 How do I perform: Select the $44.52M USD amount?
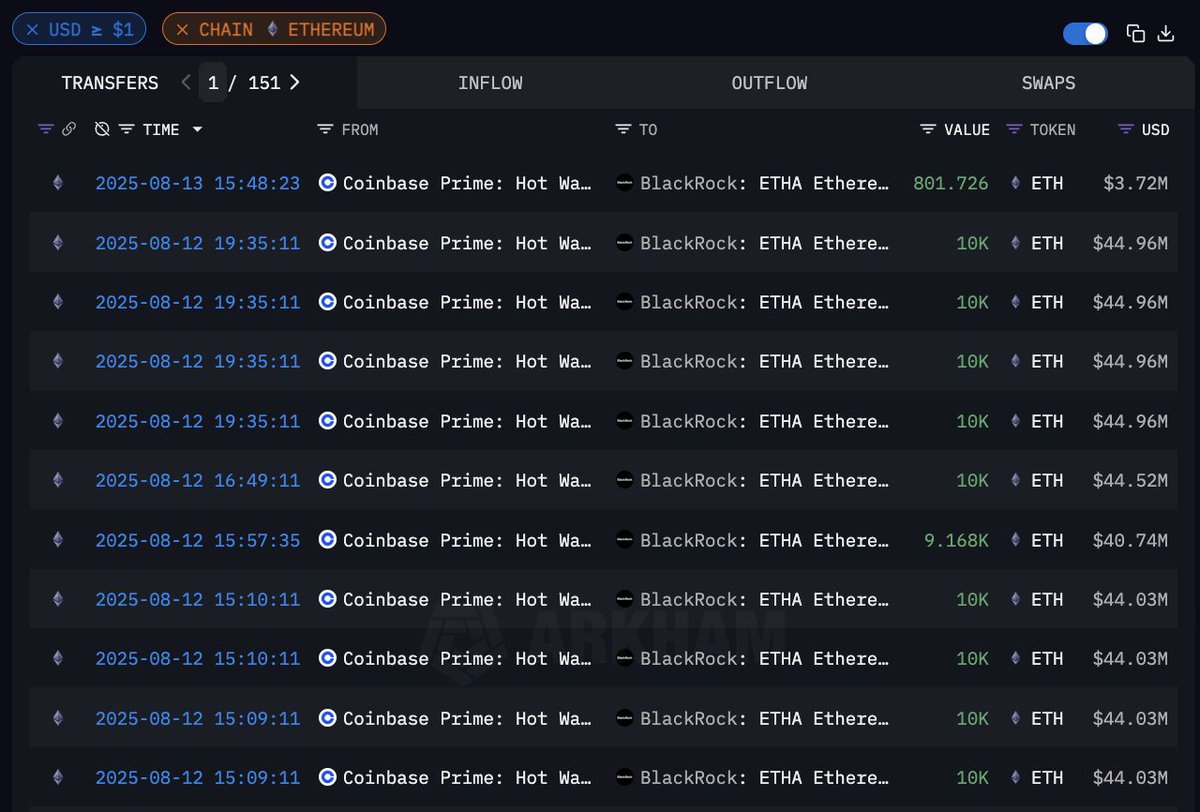coord(1129,480)
